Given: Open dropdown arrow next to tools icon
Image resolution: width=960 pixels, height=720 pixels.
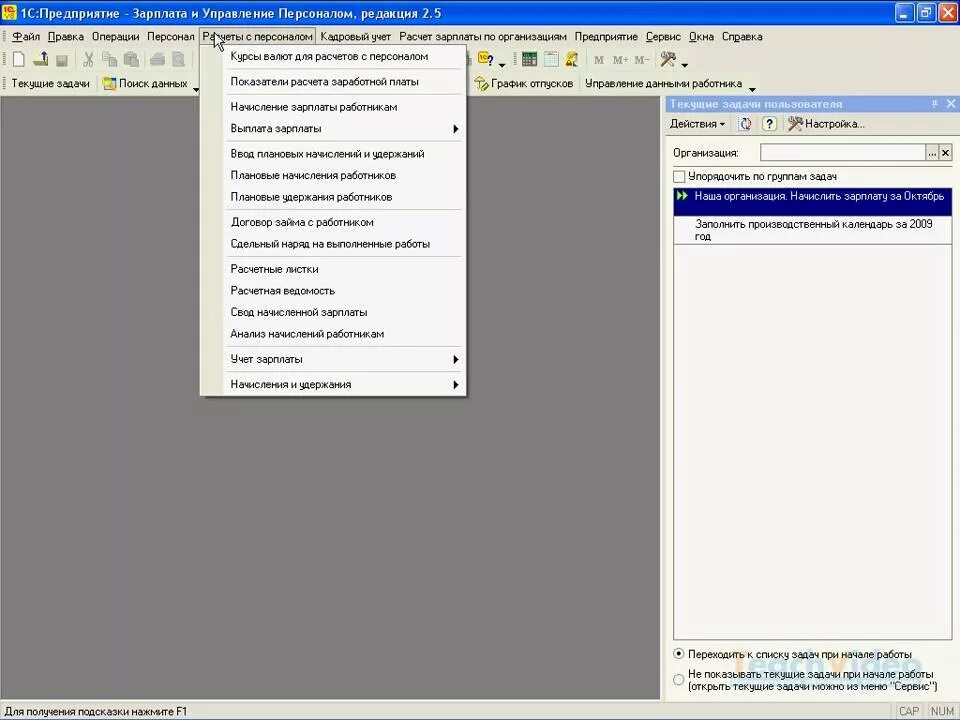Looking at the screenshot, I should [684, 63].
